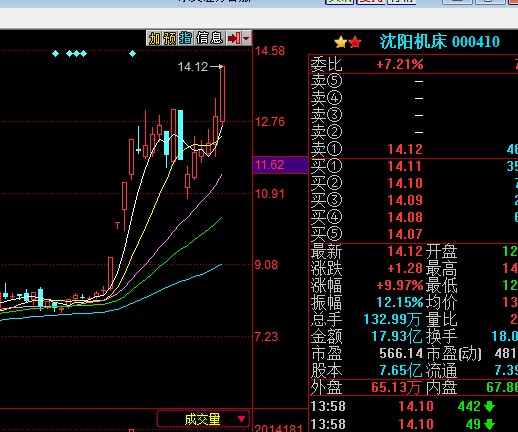The width and height of the screenshot is (518, 432).
Task: Click the 内盘 label
Action: pos(442,388)
